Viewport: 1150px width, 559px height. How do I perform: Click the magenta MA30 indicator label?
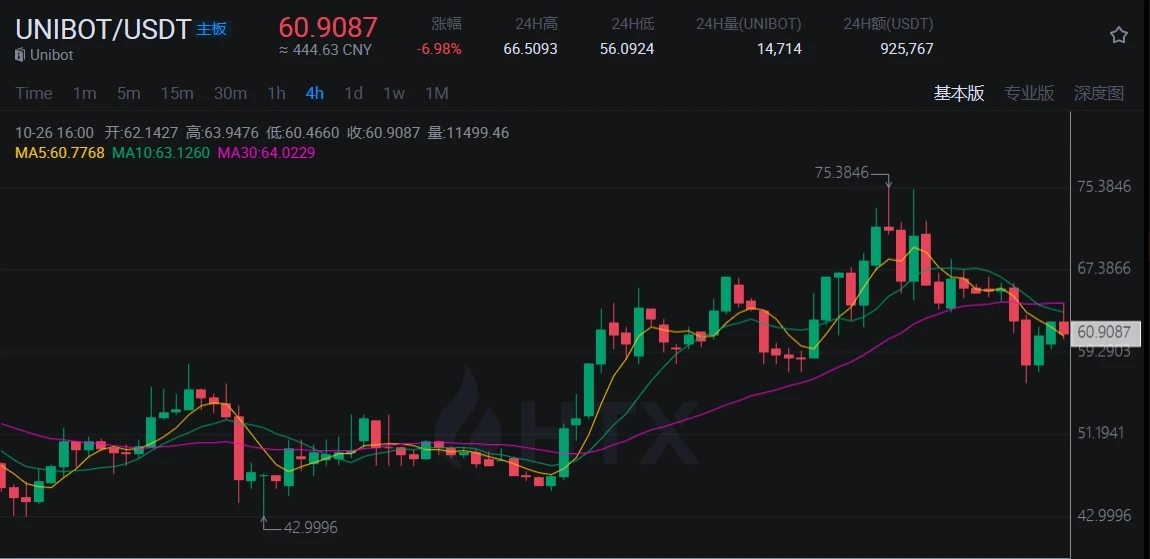tap(266, 153)
